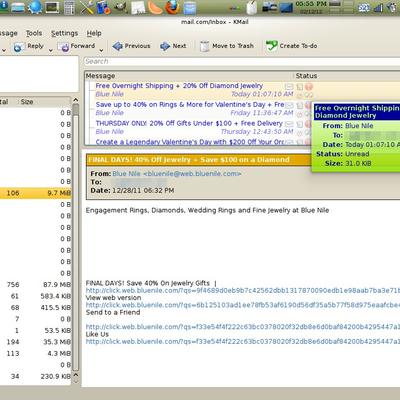Click the Reply button label
The height and width of the screenshot is (400, 400).
tap(35, 46)
